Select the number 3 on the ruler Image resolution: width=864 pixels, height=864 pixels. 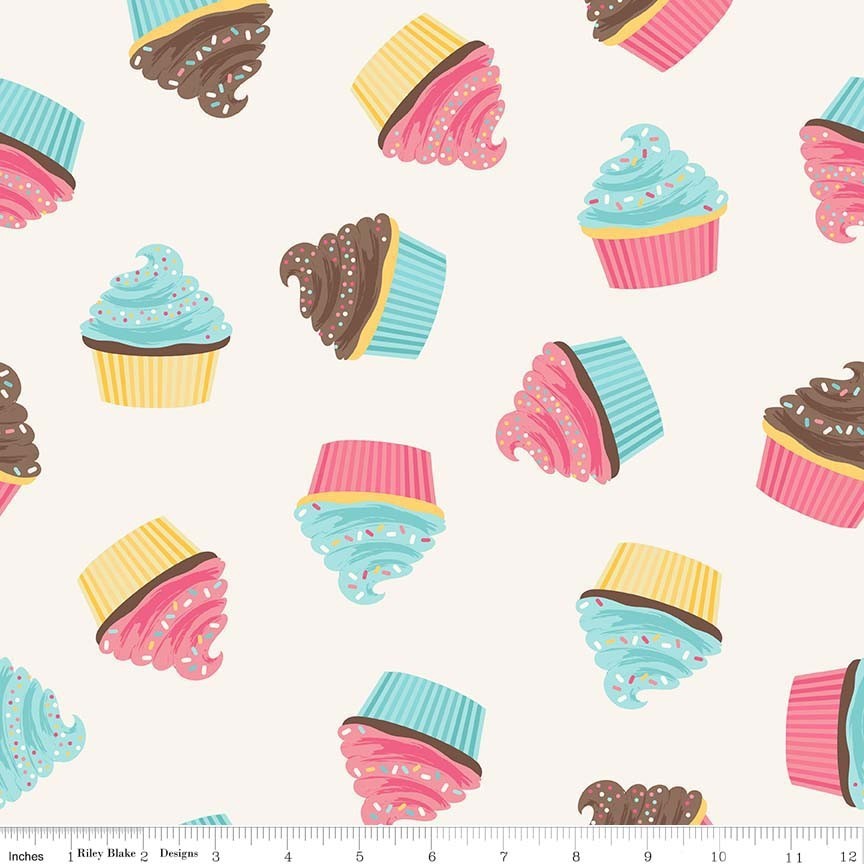(x=216, y=856)
